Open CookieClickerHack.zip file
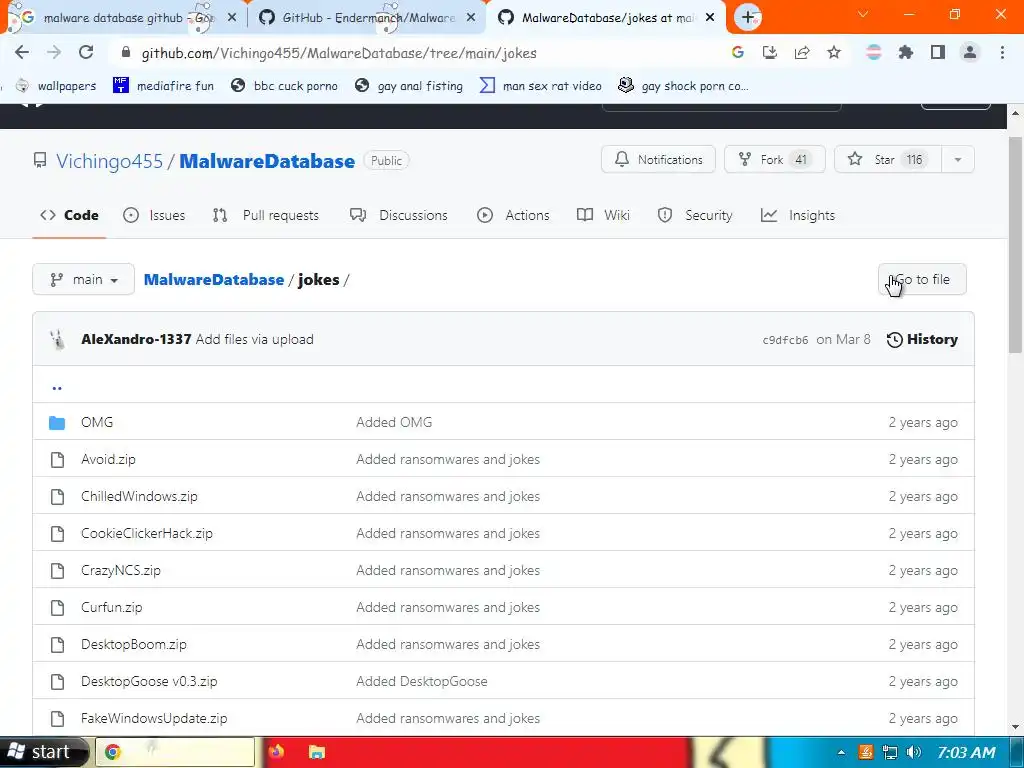Viewport: 1024px width, 768px height. (x=147, y=534)
